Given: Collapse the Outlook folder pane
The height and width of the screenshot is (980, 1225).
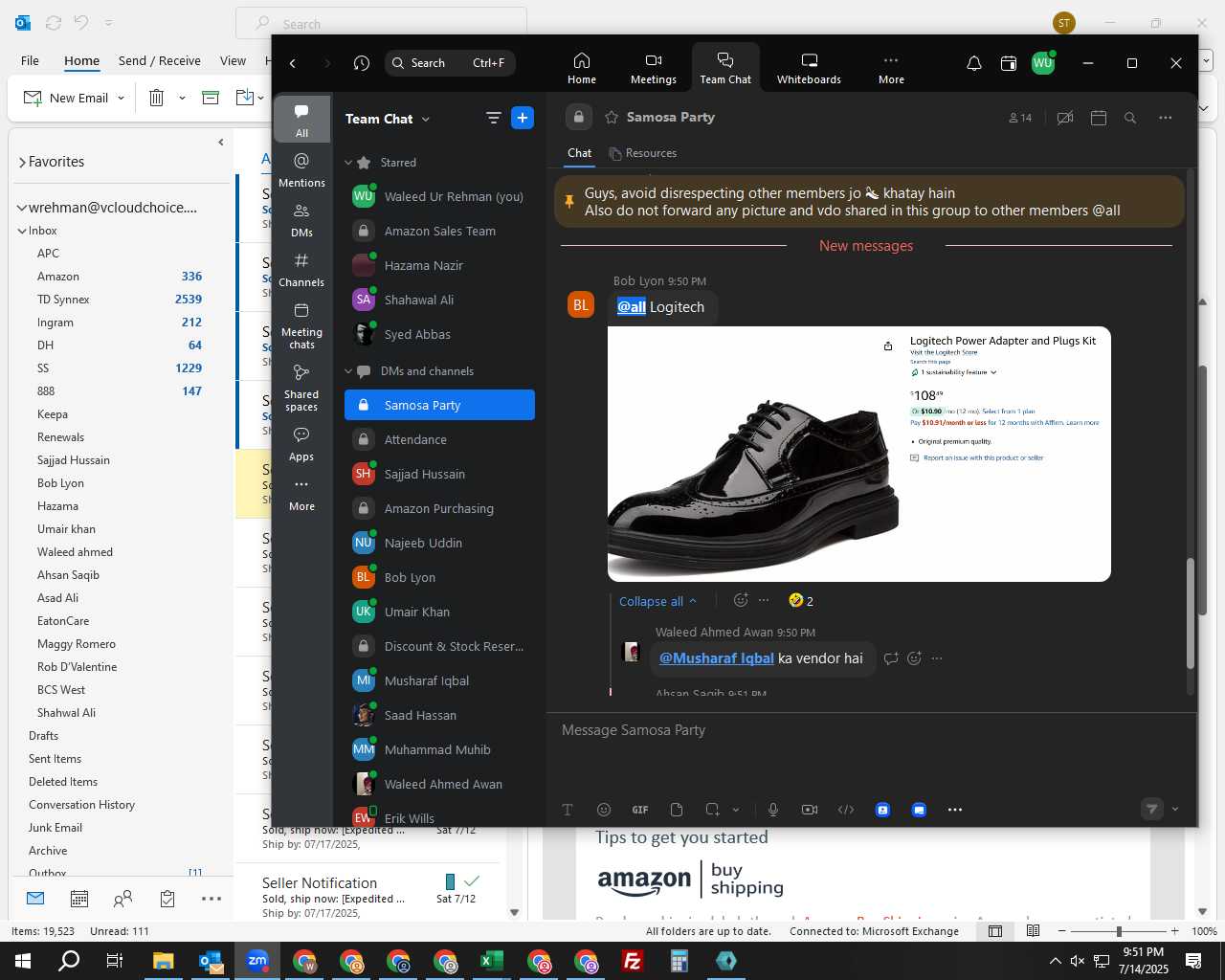Looking at the screenshot, I should point(221,142).
